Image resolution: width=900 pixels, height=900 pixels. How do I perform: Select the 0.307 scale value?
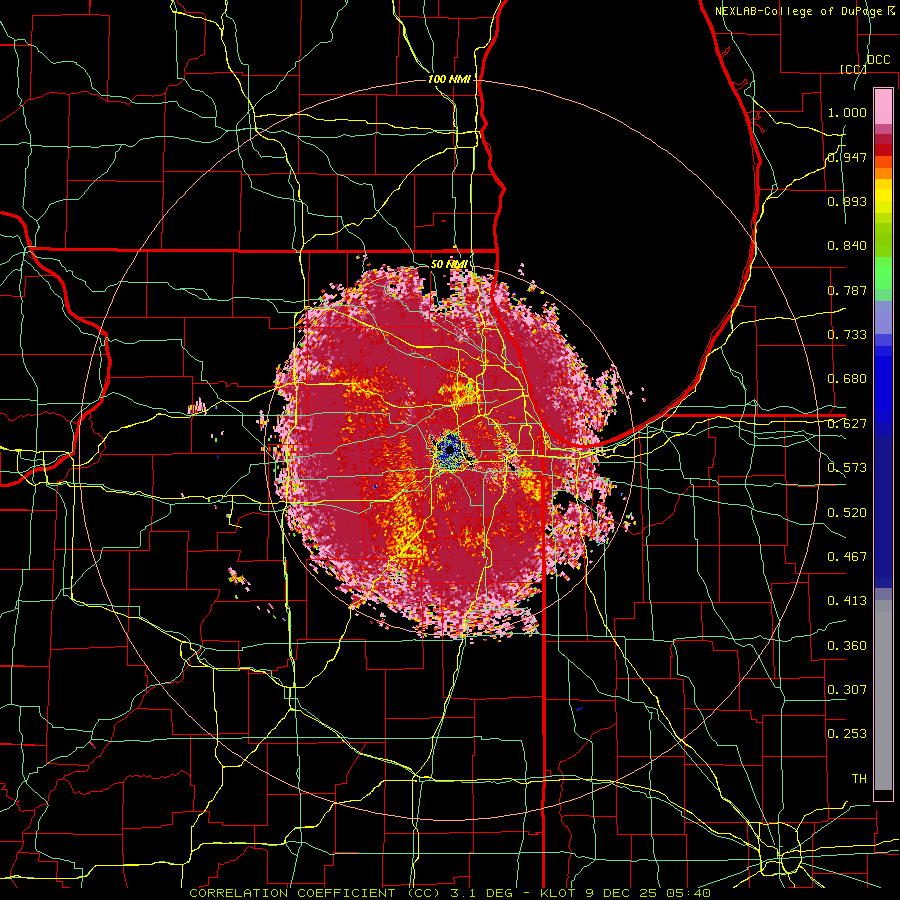pos(847,690)
